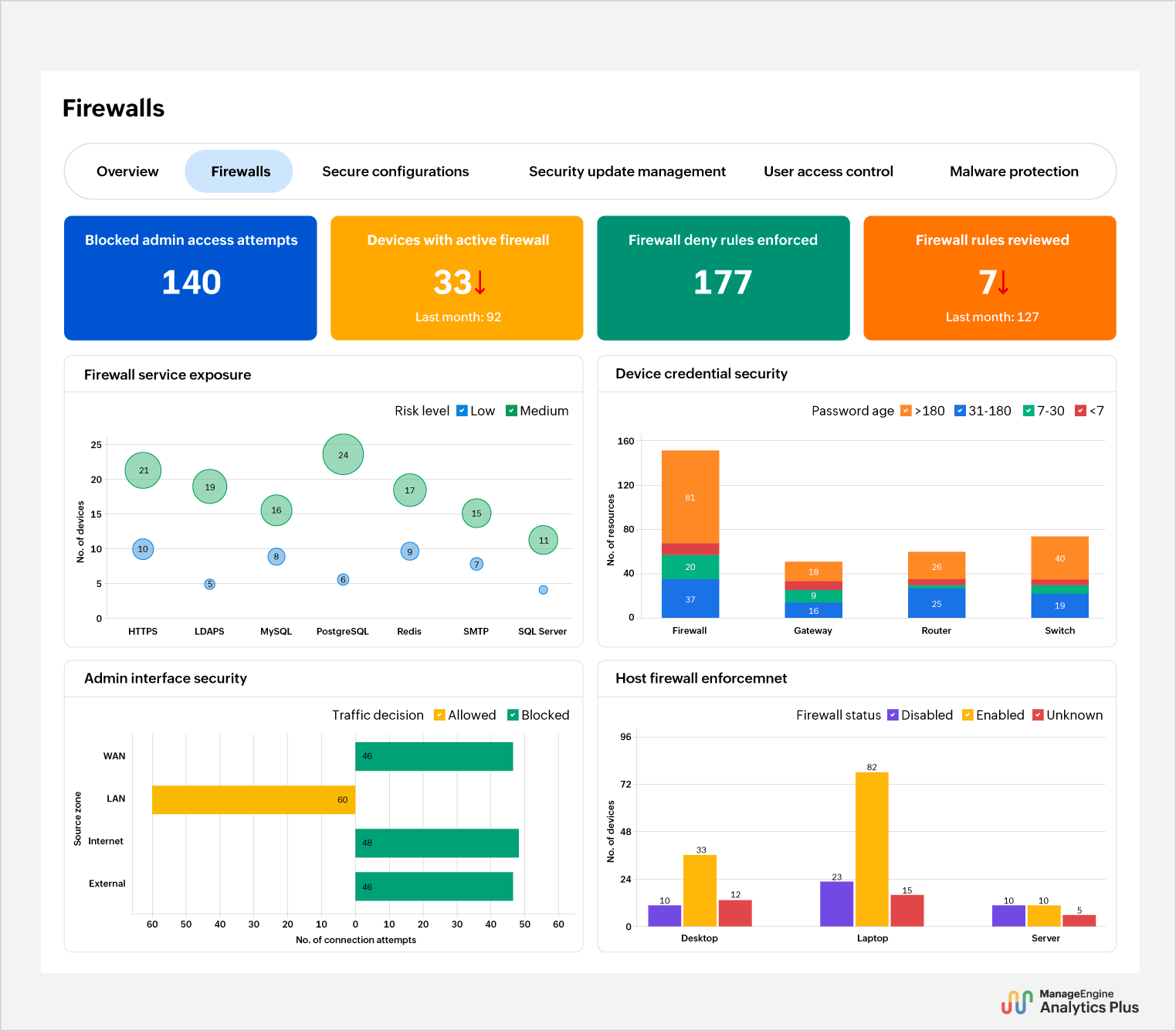Toggle the Blocked traffic decision checkbox
The height and width of the screenshot is (1031, 1176).
click(513, 715)
